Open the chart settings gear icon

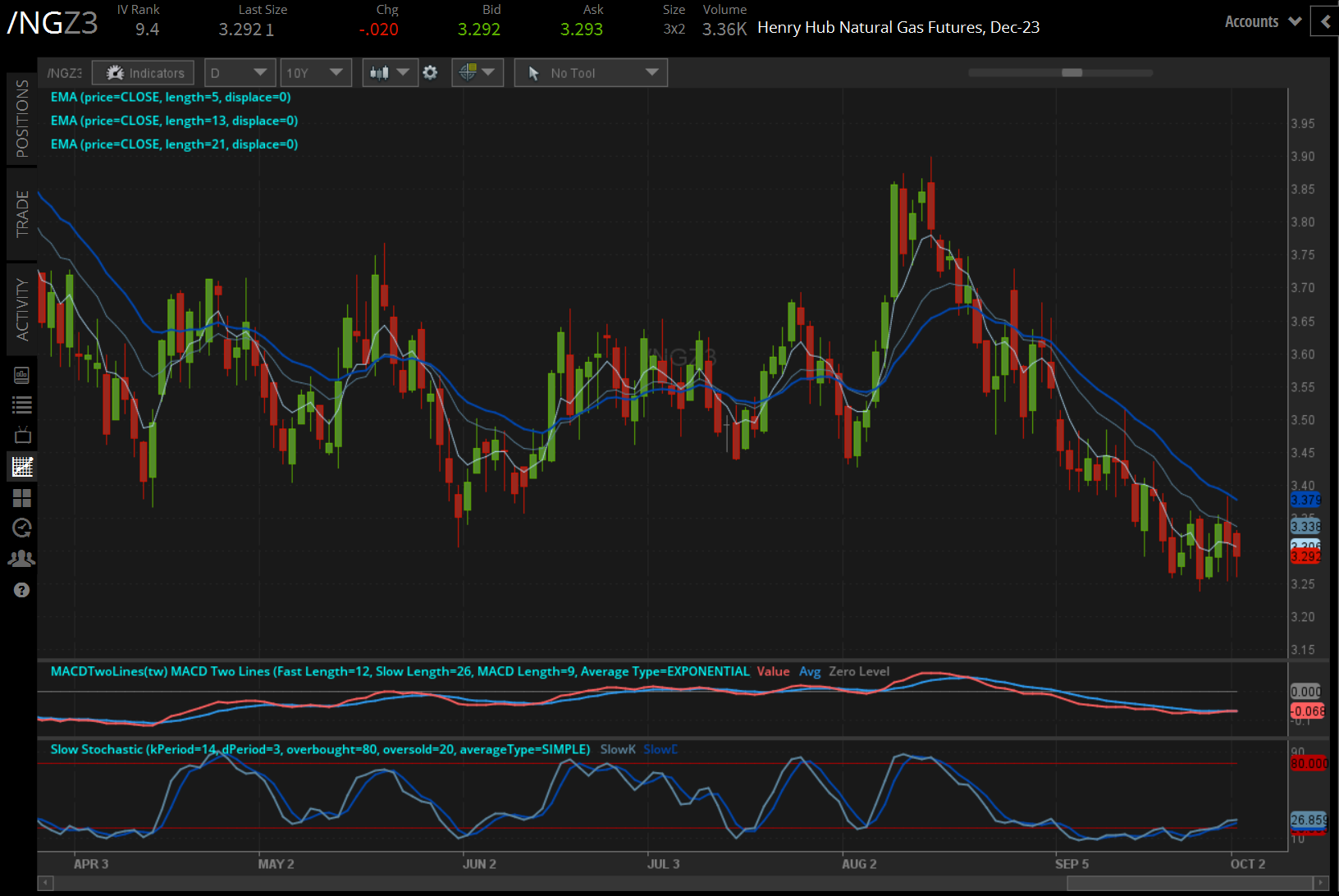(430, 73)
